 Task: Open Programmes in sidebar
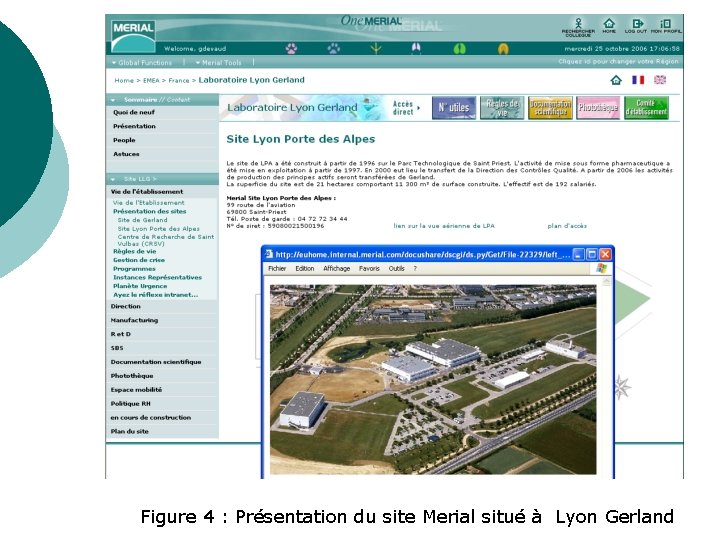[134, 269]
